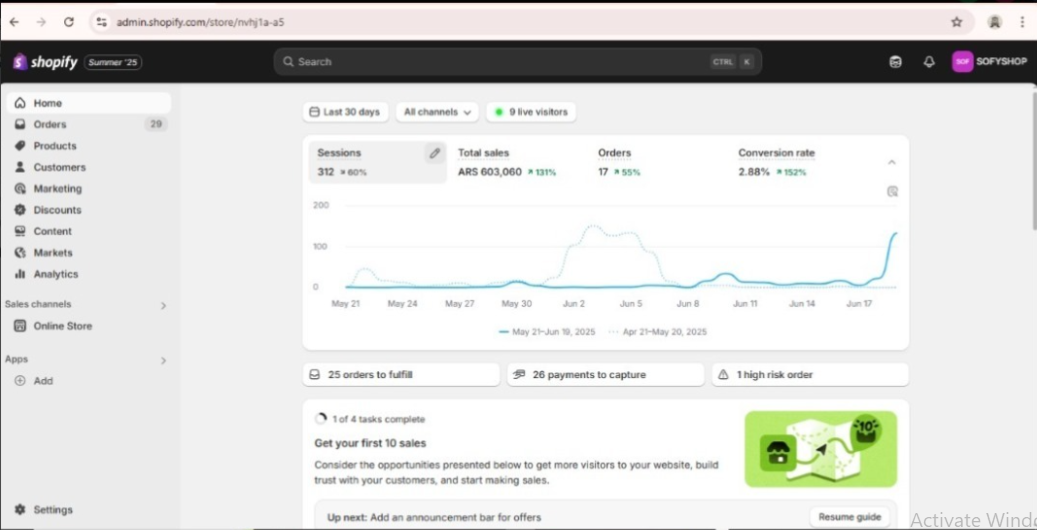Open Settings from the sidebar
This screenshot has height=530, width=1037.
pos(52,509)
